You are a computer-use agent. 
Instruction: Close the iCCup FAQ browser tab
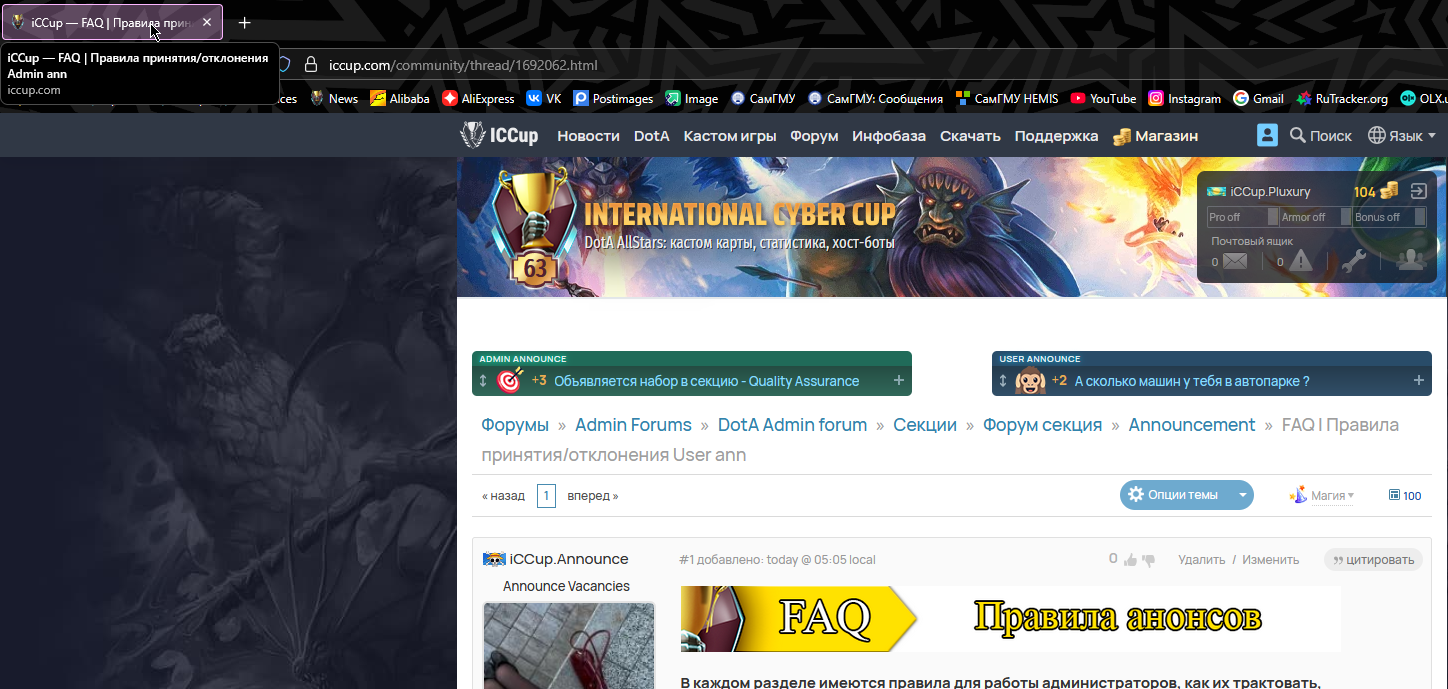click(x=207, y=22)
